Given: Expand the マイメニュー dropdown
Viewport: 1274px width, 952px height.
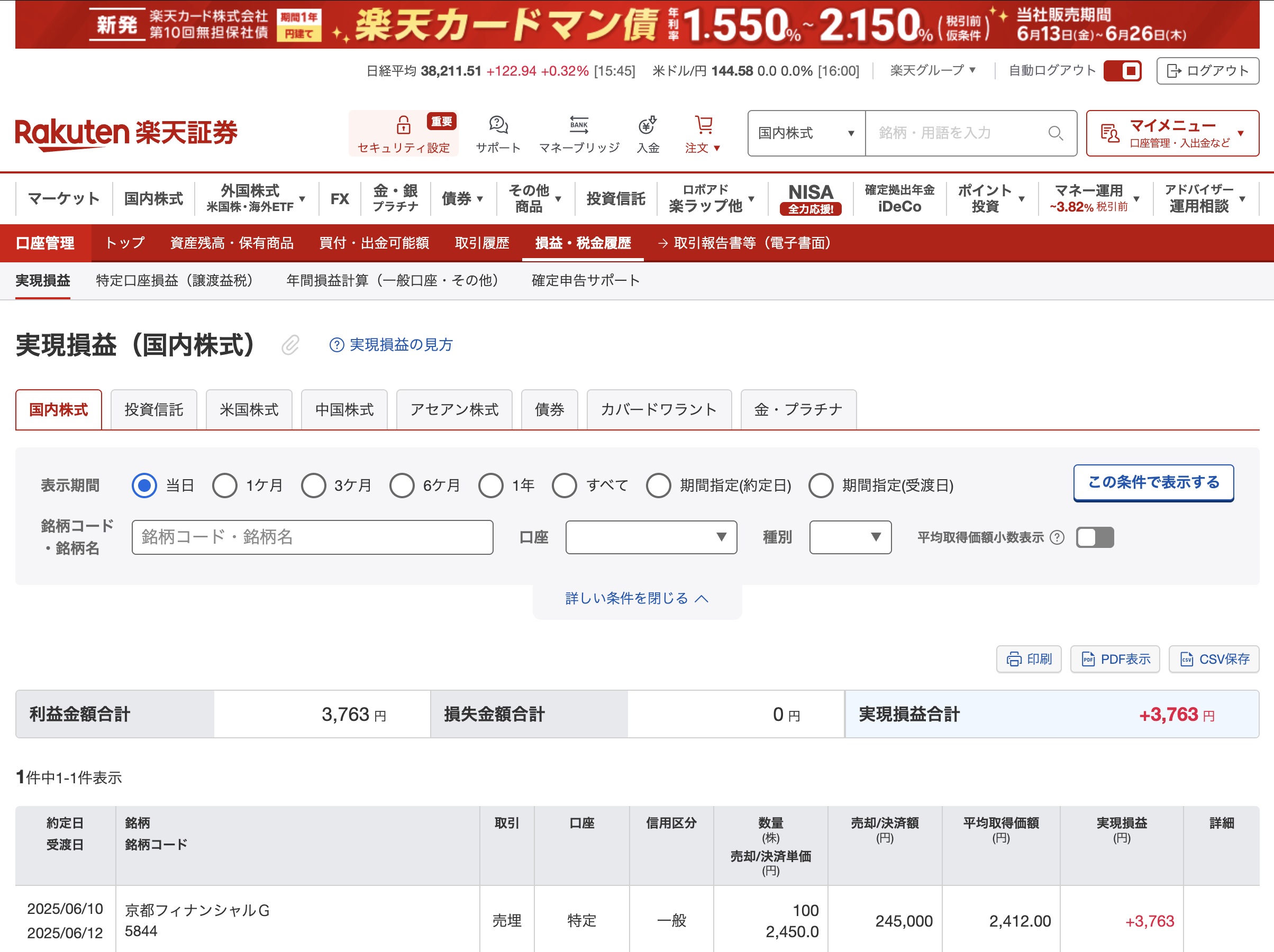Looking at the screenshot, I should pos(1172,133).
